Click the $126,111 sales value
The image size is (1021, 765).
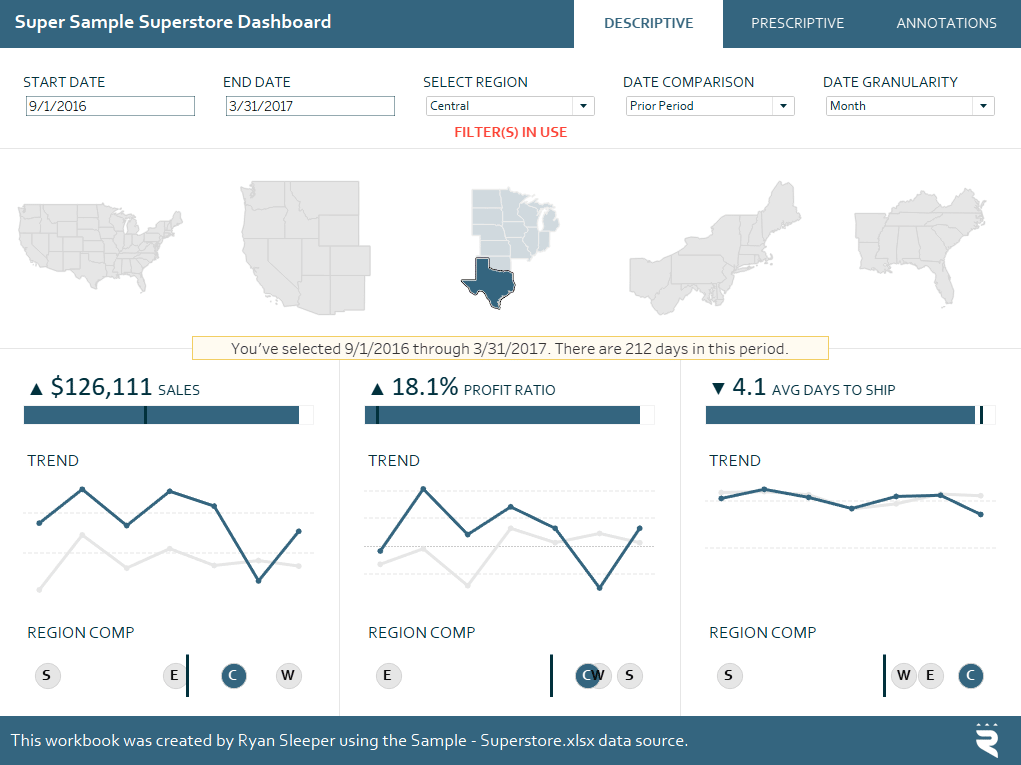click(x=101, y=387)
